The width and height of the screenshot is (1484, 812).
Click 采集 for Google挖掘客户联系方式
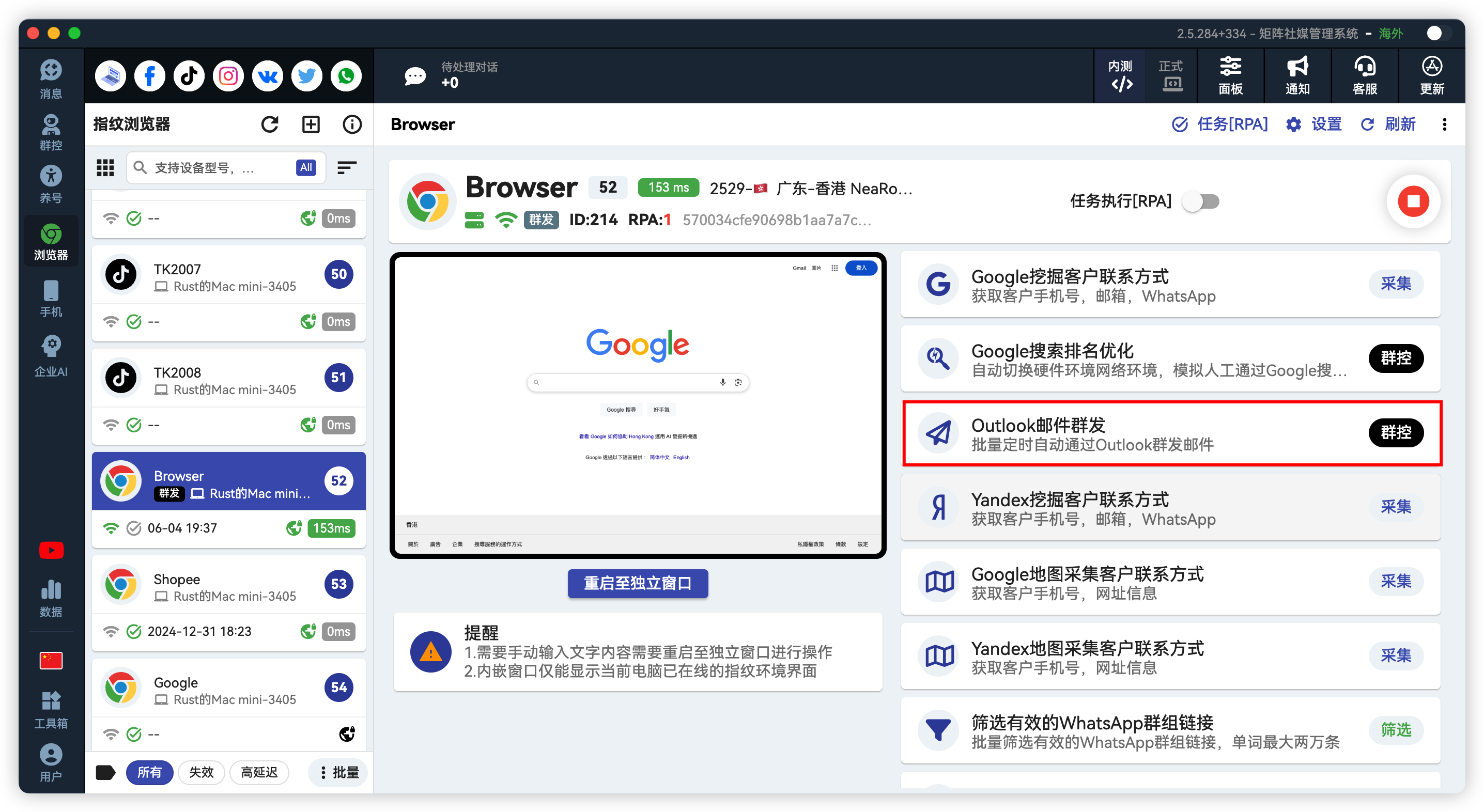click(x=1395, y=284)
